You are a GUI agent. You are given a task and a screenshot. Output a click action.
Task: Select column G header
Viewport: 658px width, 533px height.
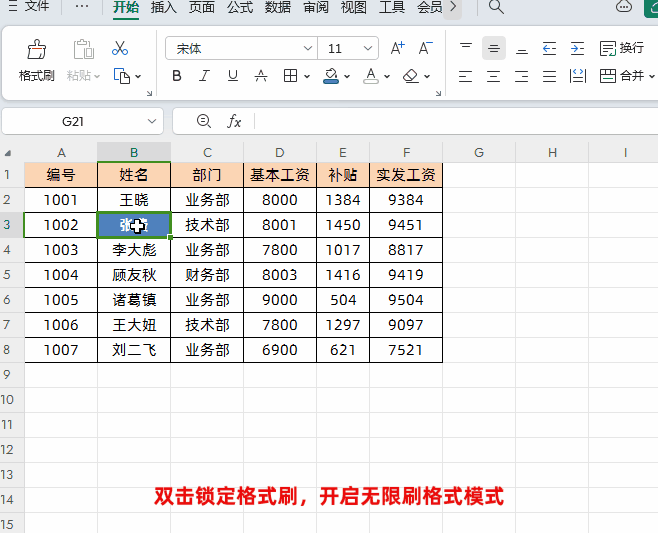[x=479, y=152]
